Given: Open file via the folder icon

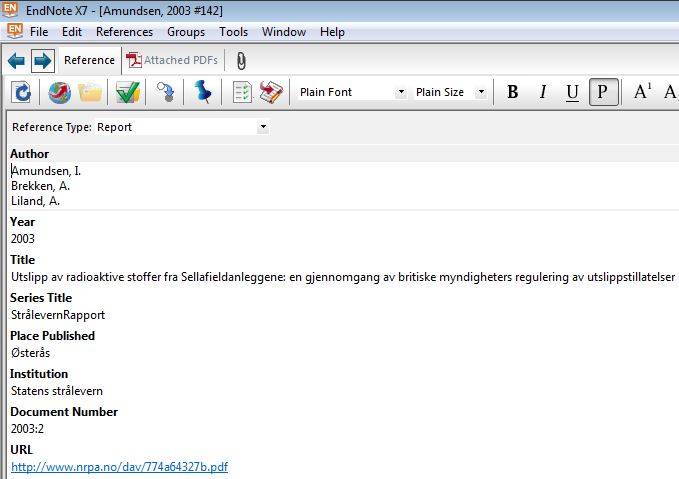Looking at the screenshot, I should 90,92.
